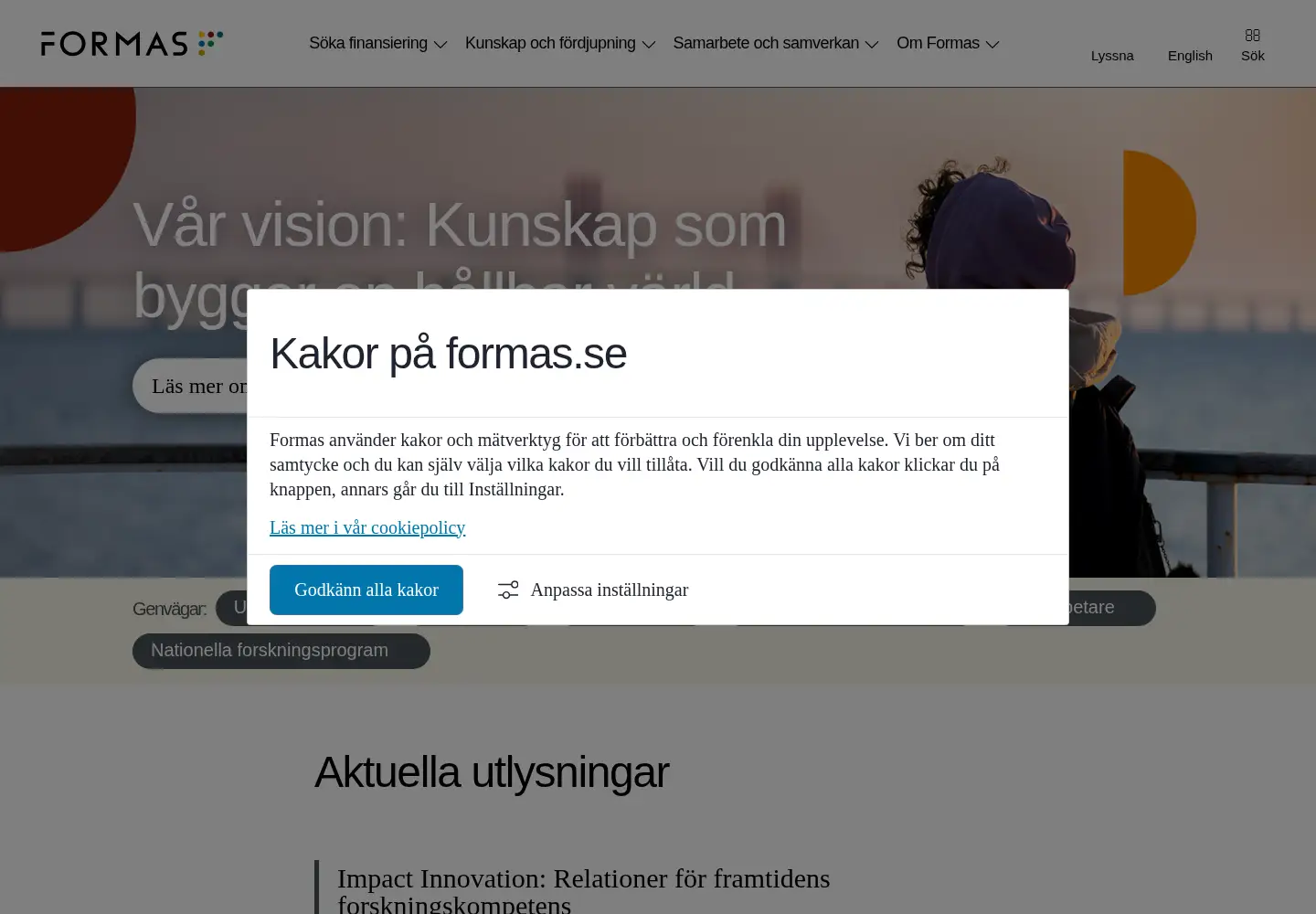Click the Aktuella utlysningar heading

[492, 772]
